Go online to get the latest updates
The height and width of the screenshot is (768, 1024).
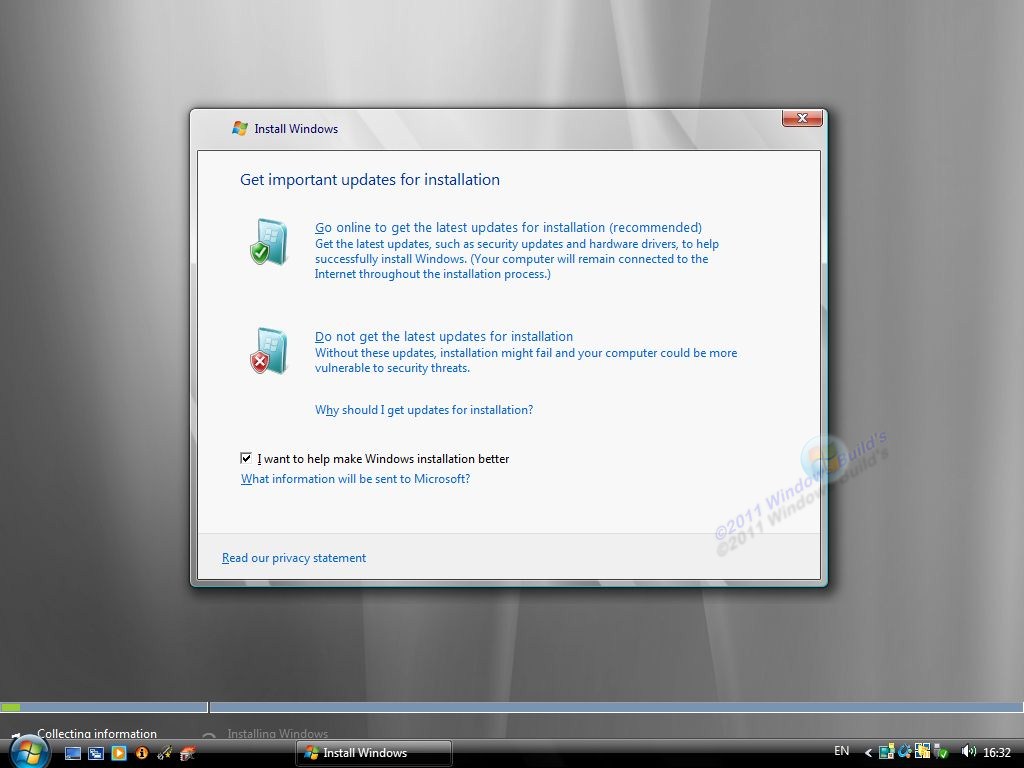(508, 227)
